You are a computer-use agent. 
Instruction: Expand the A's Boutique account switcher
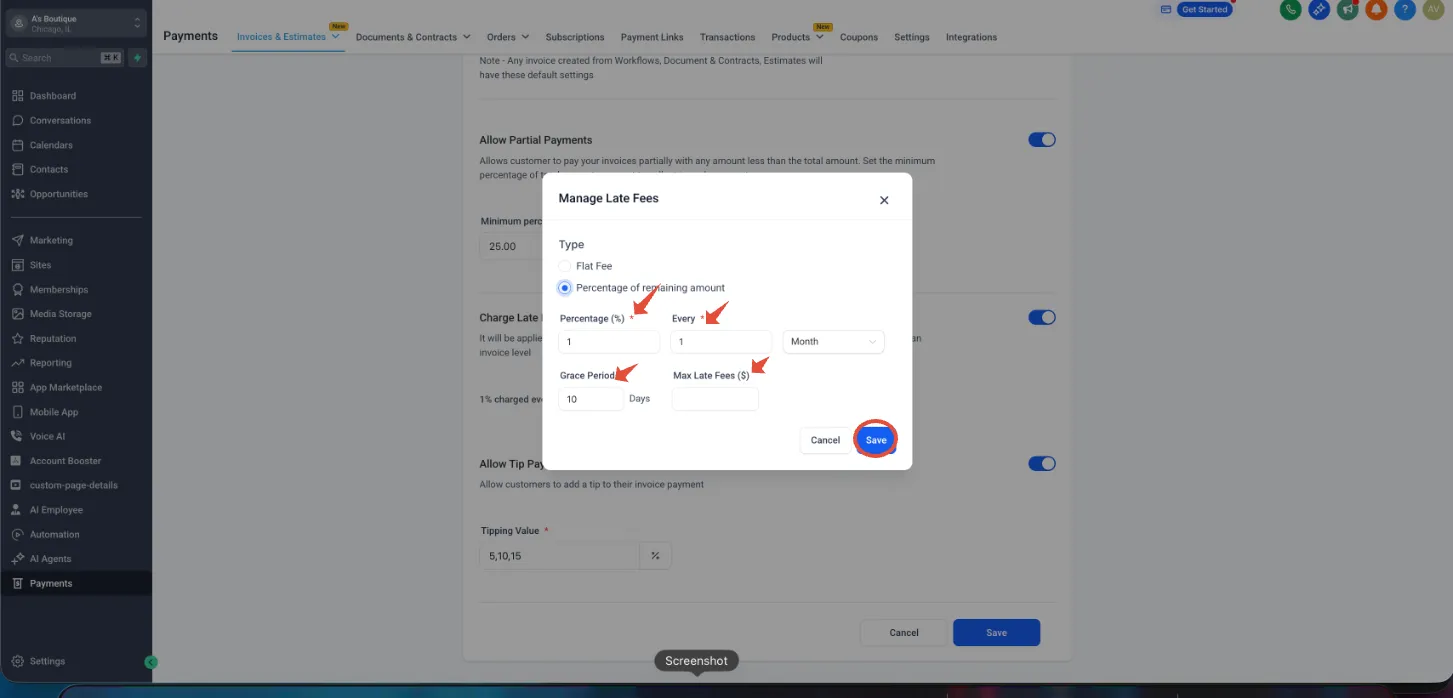point(76,23)
